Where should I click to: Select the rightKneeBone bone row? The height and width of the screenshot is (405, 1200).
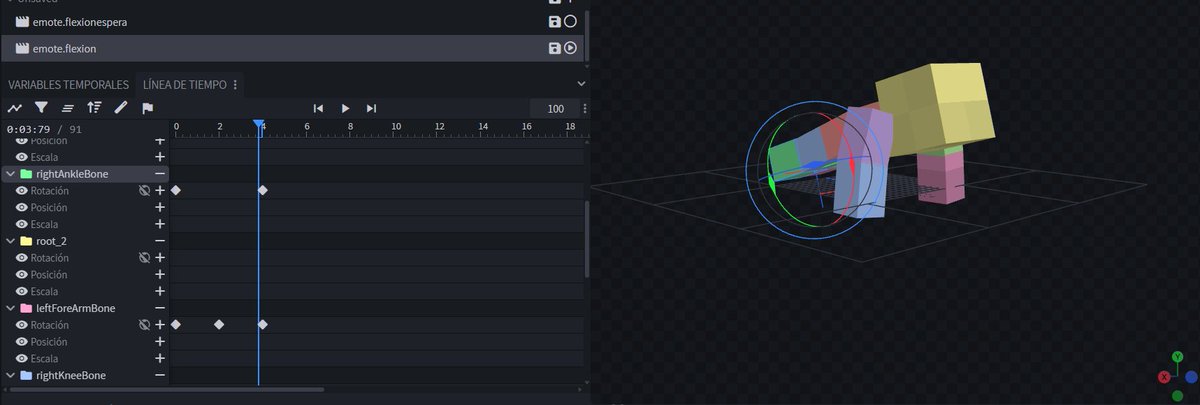tap(85, 375)
